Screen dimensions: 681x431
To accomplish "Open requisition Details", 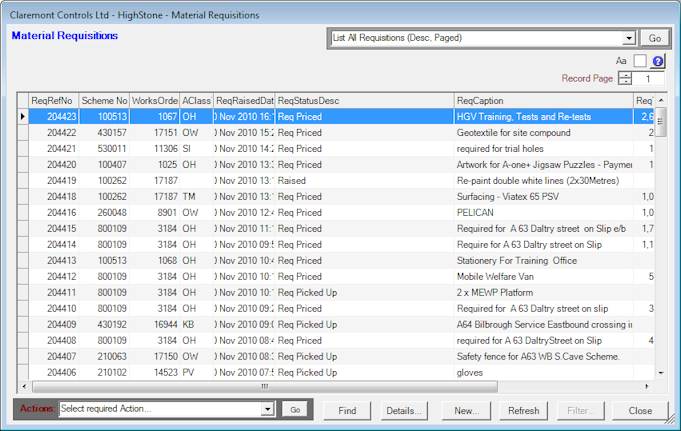I will 404,410.
